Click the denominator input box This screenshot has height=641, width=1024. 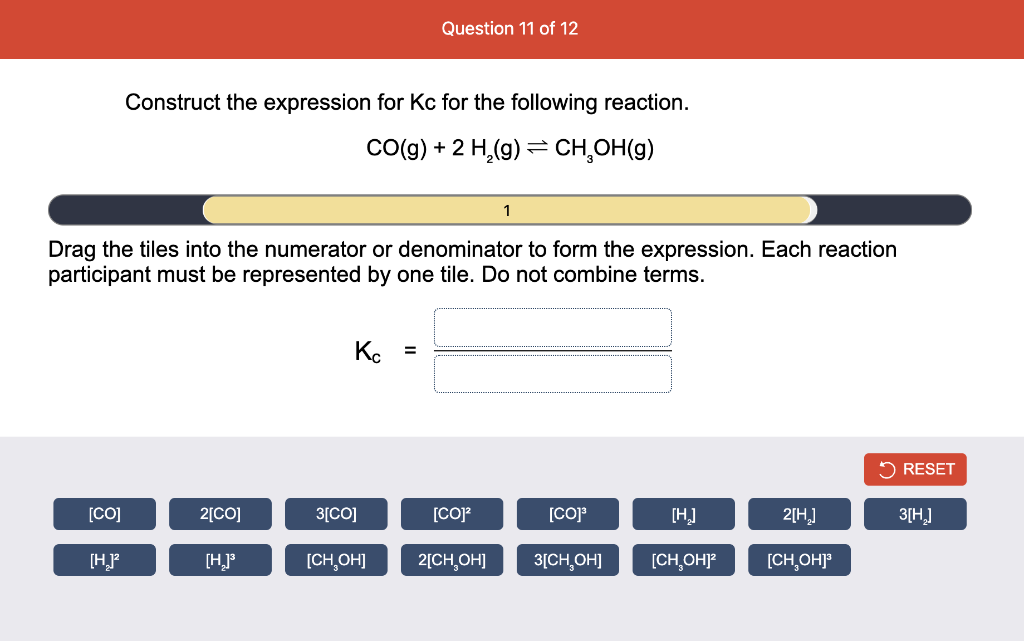[x=552, y=373]
